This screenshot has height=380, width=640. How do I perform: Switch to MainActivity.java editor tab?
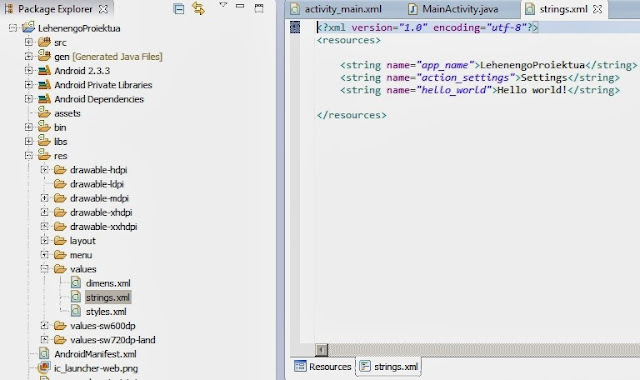tap(453, 9)
